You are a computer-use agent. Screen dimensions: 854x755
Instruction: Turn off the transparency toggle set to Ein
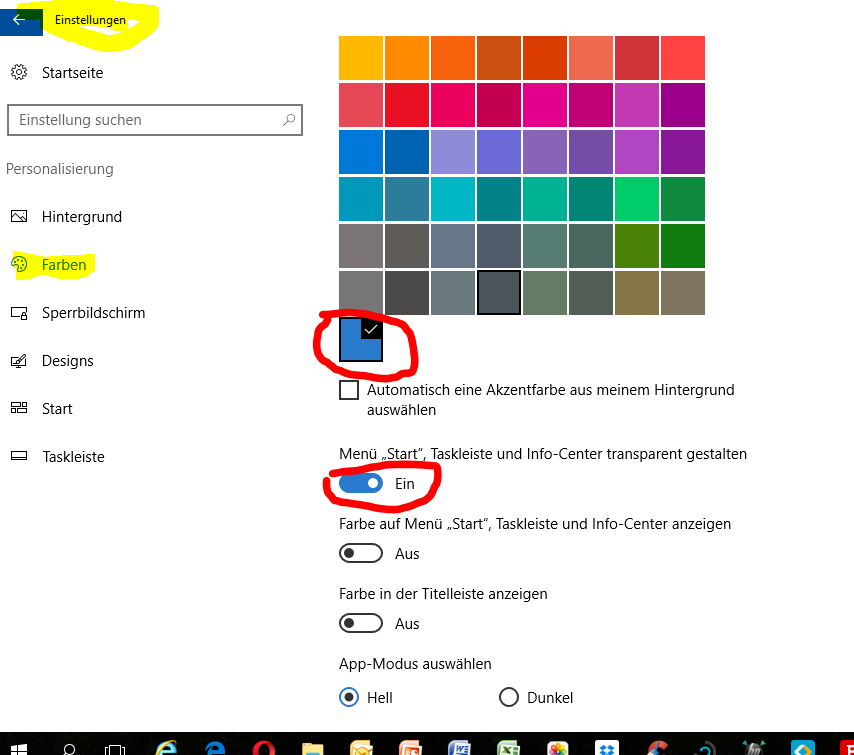click(361, 483)
